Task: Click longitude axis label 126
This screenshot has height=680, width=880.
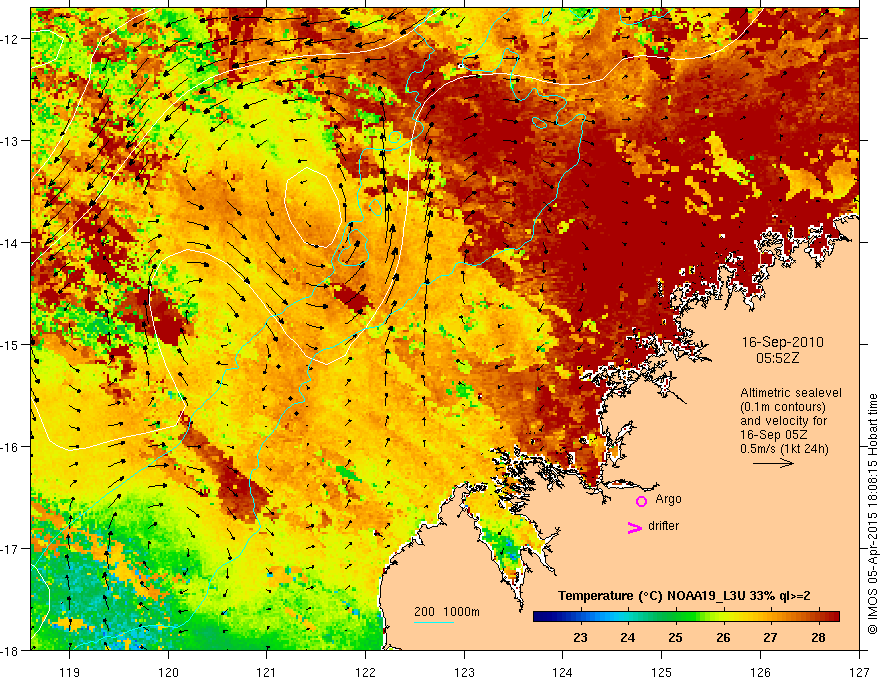Action: tap(760, 672)
